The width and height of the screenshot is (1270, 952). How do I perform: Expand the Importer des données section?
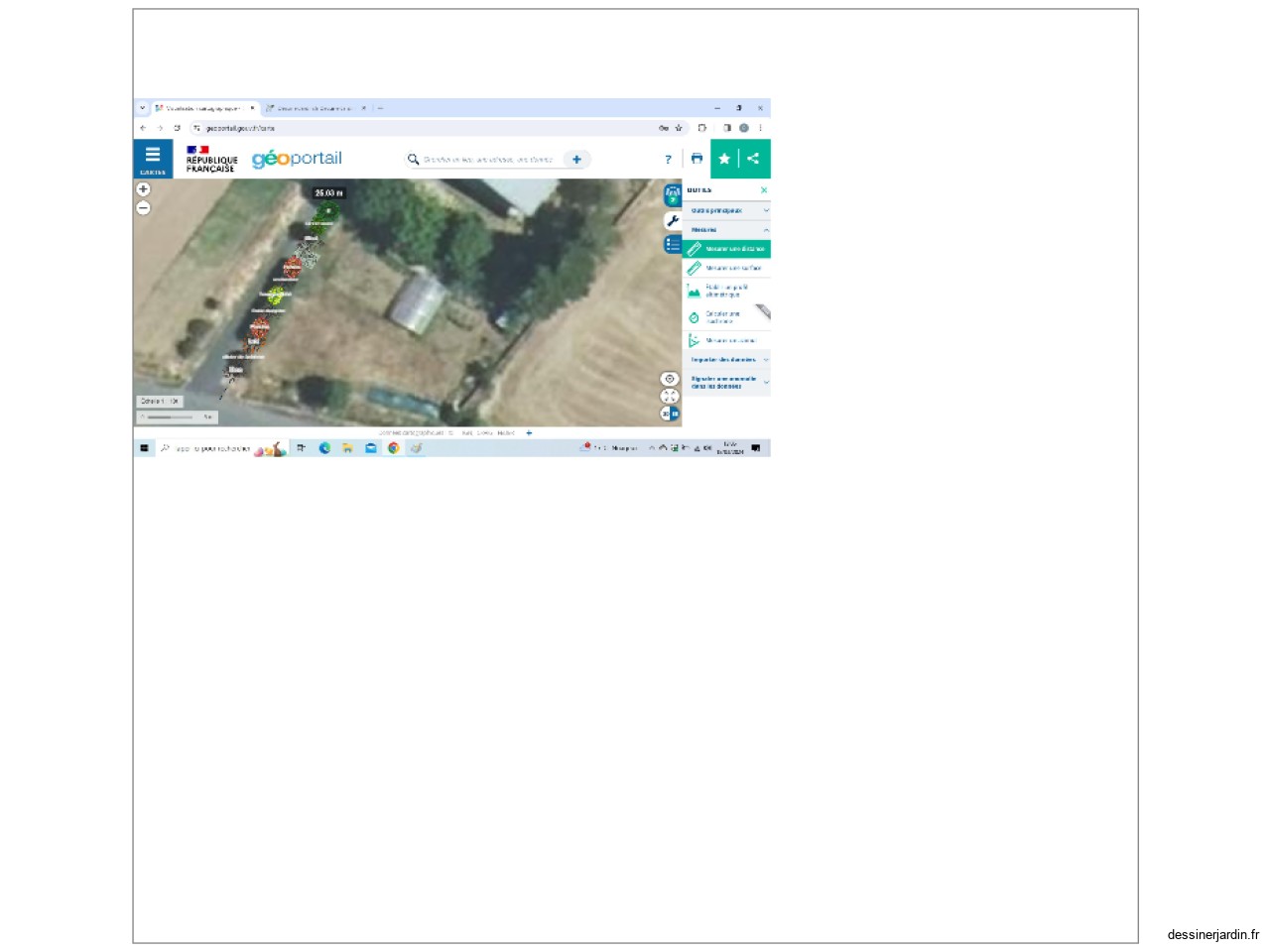[726, 360]
